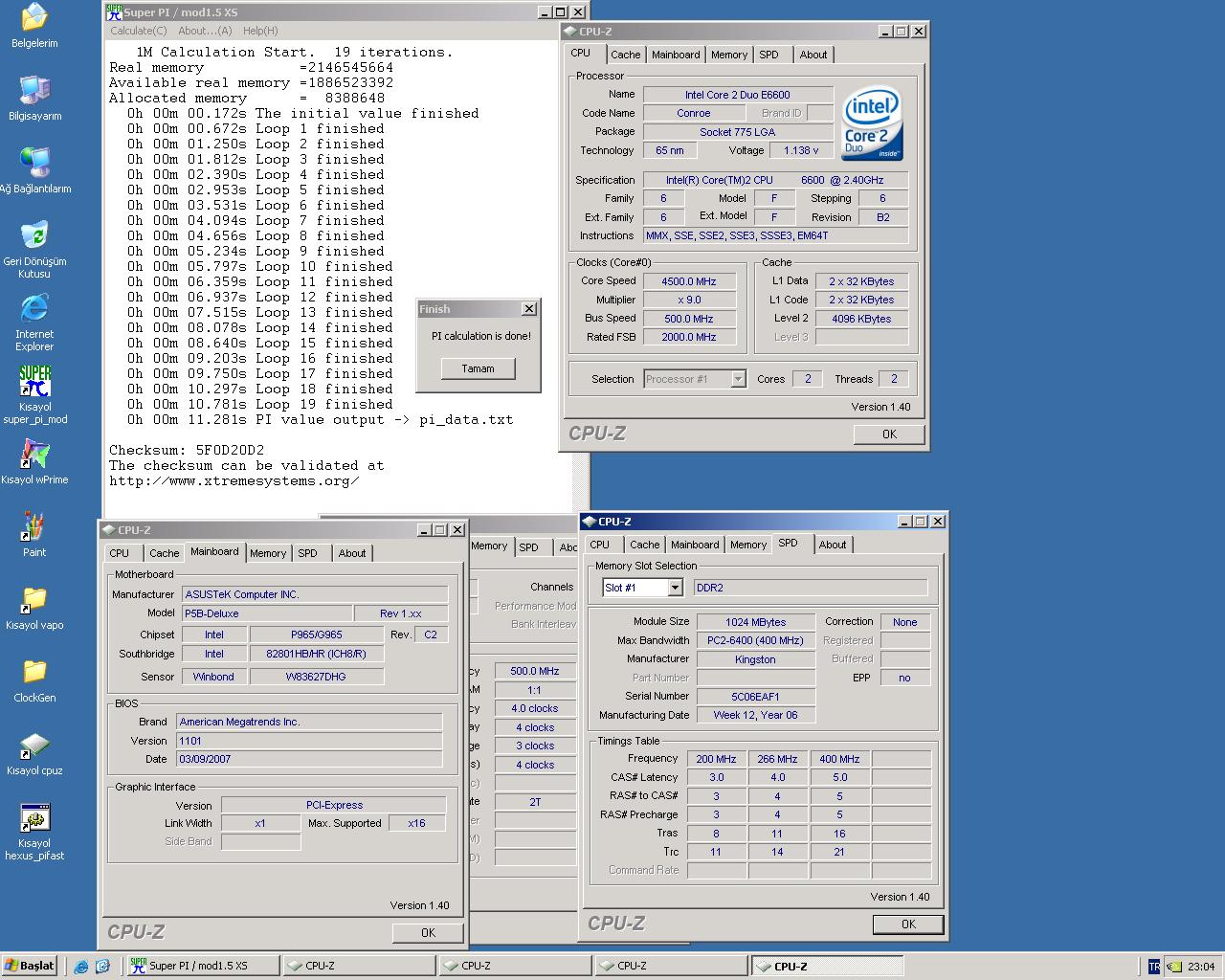Open Kısayol super_pi_mod shortcut

click(x=34, y=395)
